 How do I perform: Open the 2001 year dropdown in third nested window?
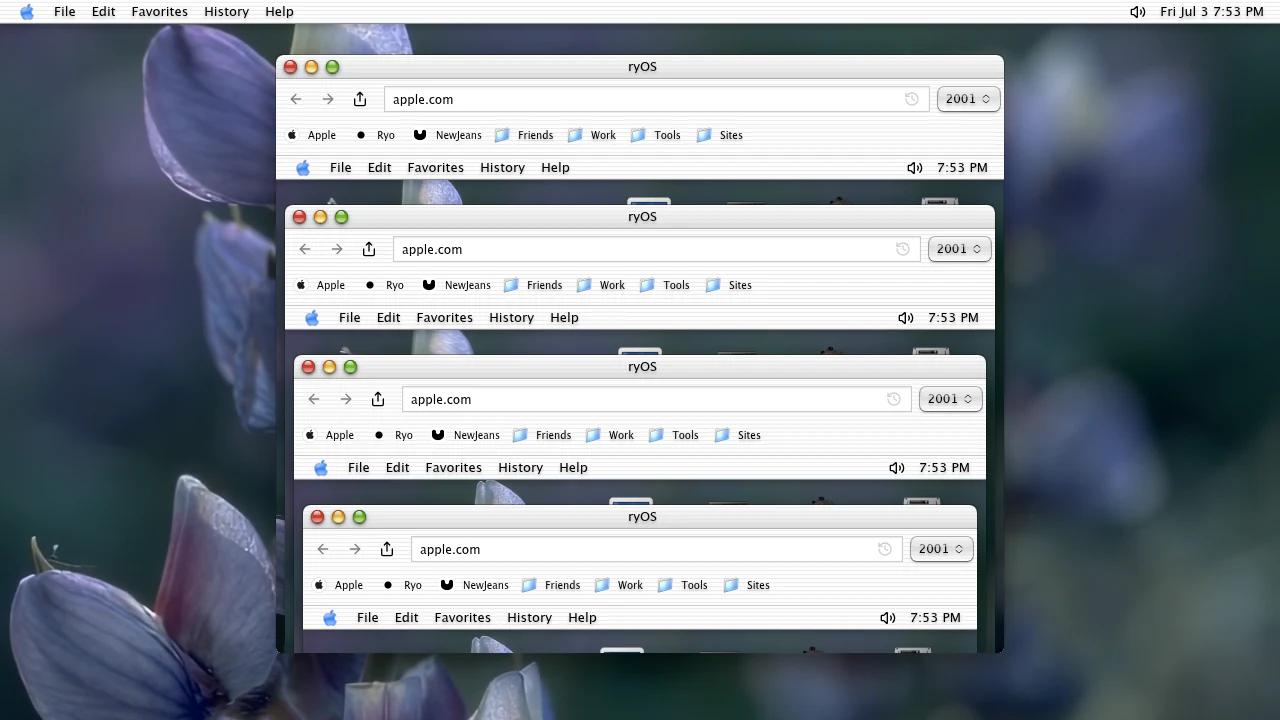tap(950, 399)
